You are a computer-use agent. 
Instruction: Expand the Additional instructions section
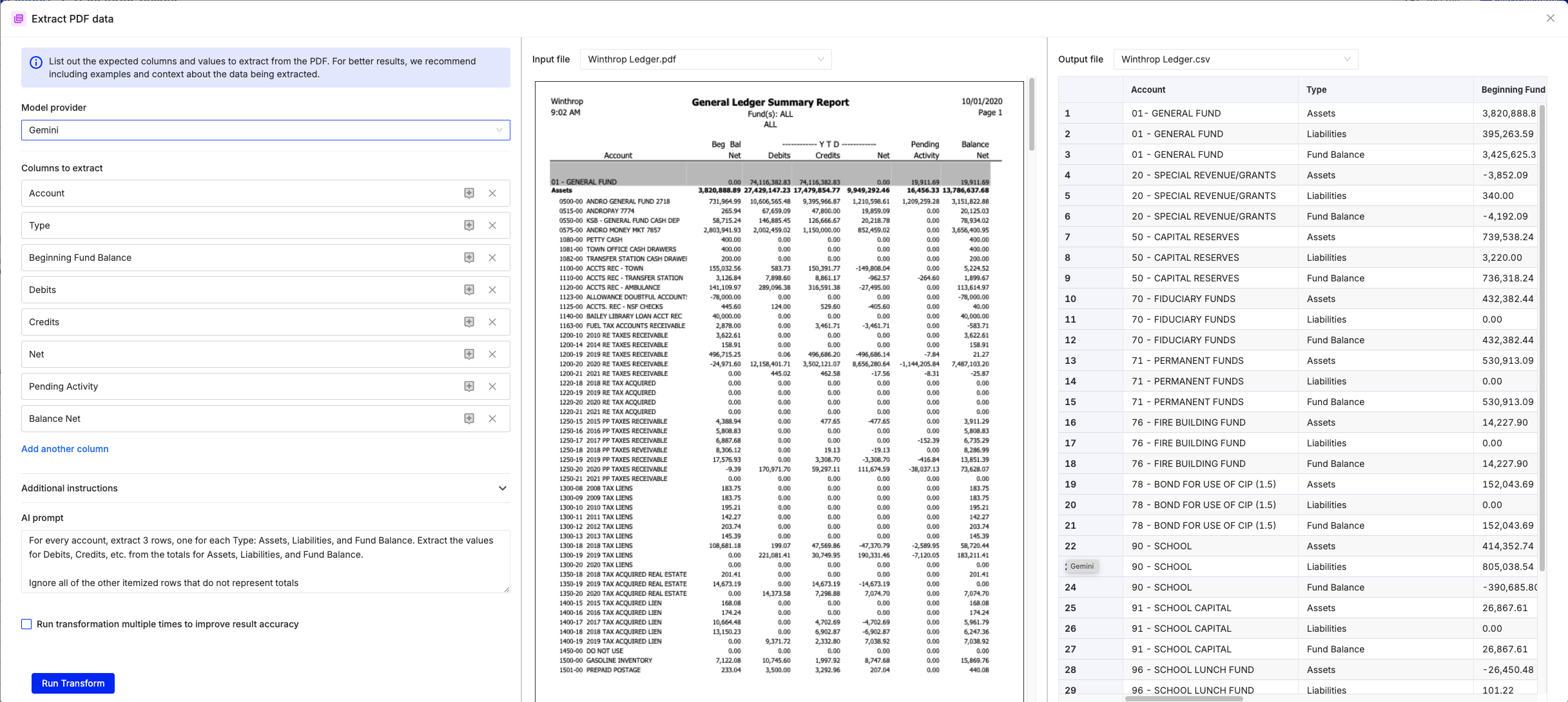tap(502, 488)
